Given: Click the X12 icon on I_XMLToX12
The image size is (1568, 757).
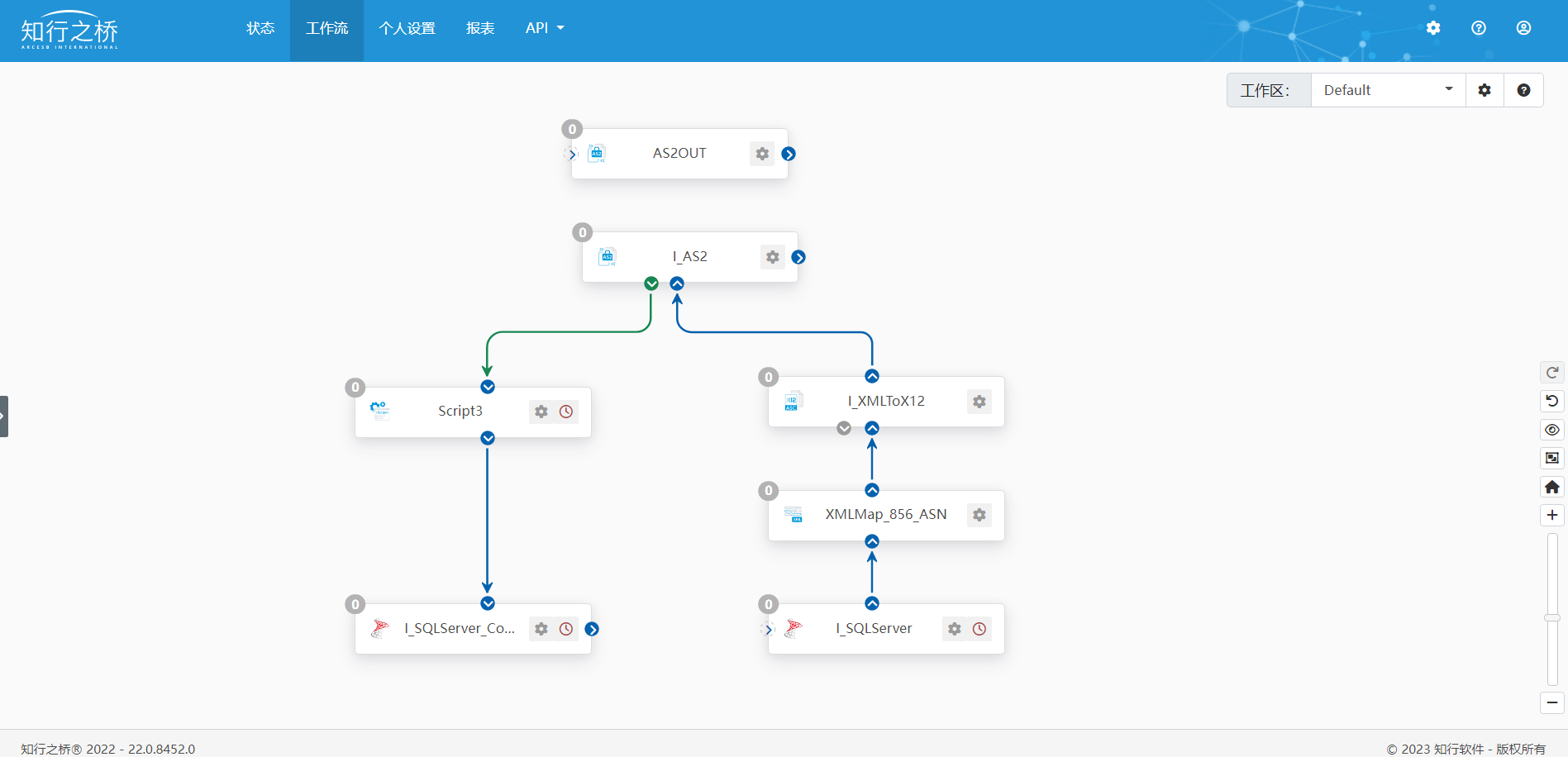Looking at the screenshot, I should point(794,401).
